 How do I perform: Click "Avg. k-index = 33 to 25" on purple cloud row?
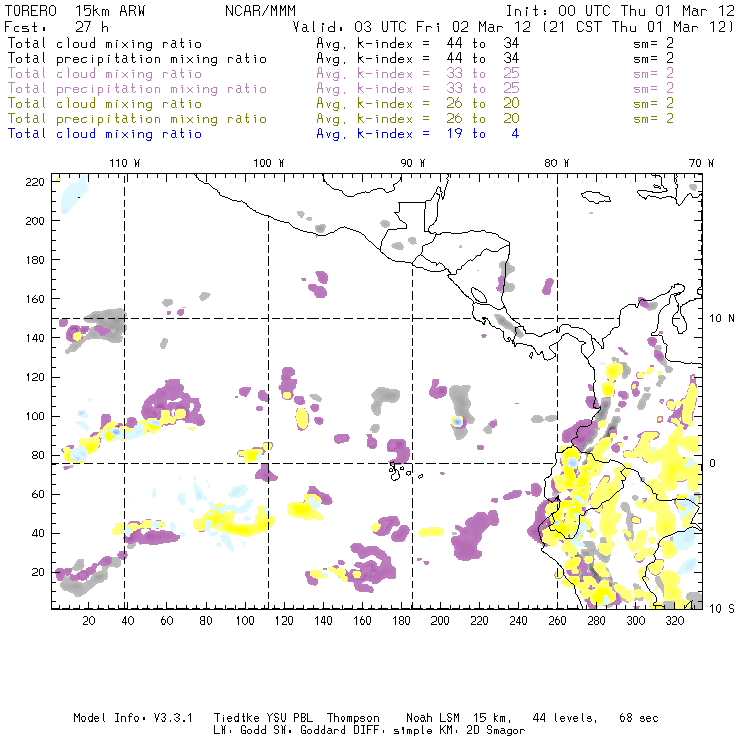click(x=418, y=74)
